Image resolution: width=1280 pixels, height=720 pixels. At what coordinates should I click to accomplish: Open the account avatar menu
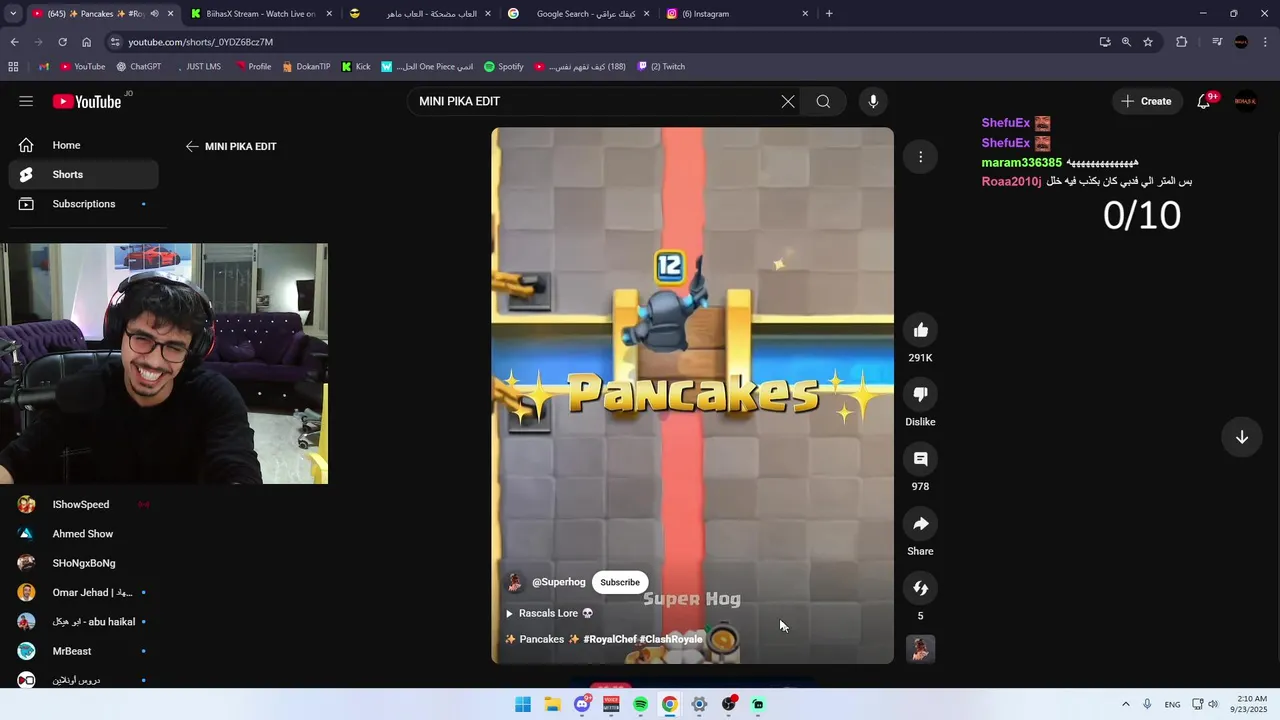[1245, 101]
